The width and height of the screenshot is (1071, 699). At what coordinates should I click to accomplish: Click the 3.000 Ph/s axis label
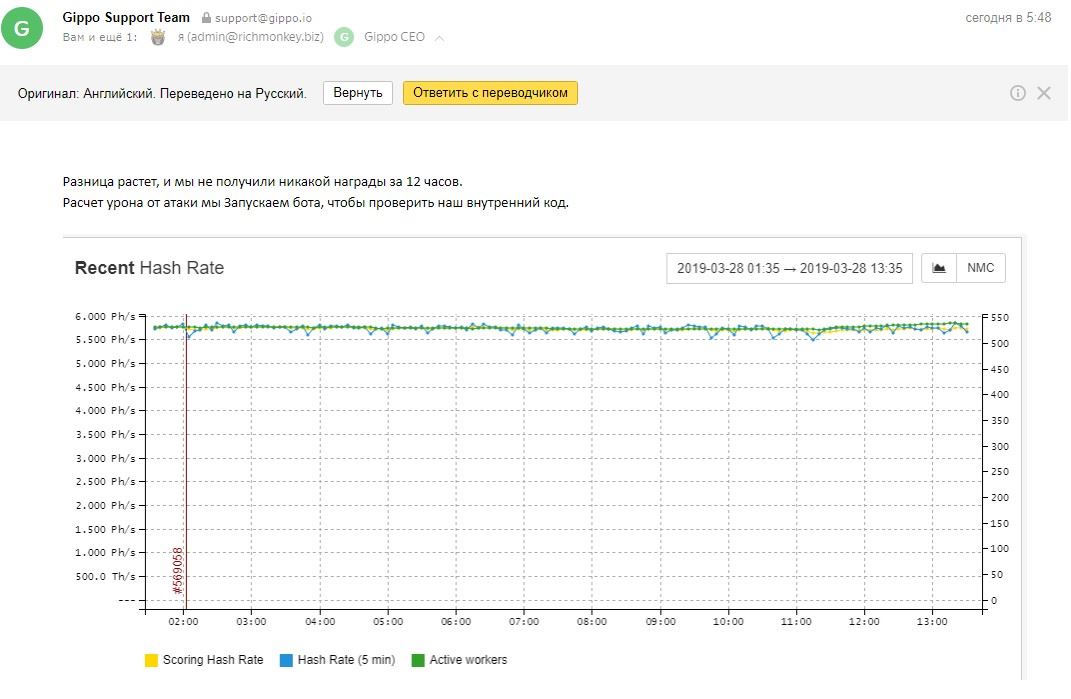[105, 458]
